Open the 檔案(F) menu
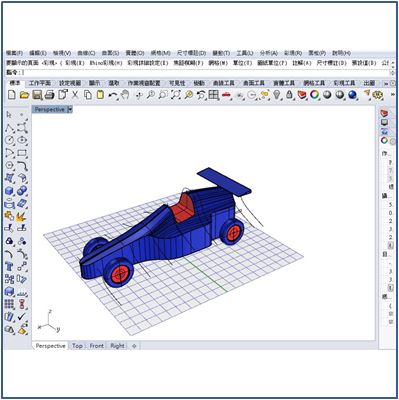 click(x=14, y=53)
